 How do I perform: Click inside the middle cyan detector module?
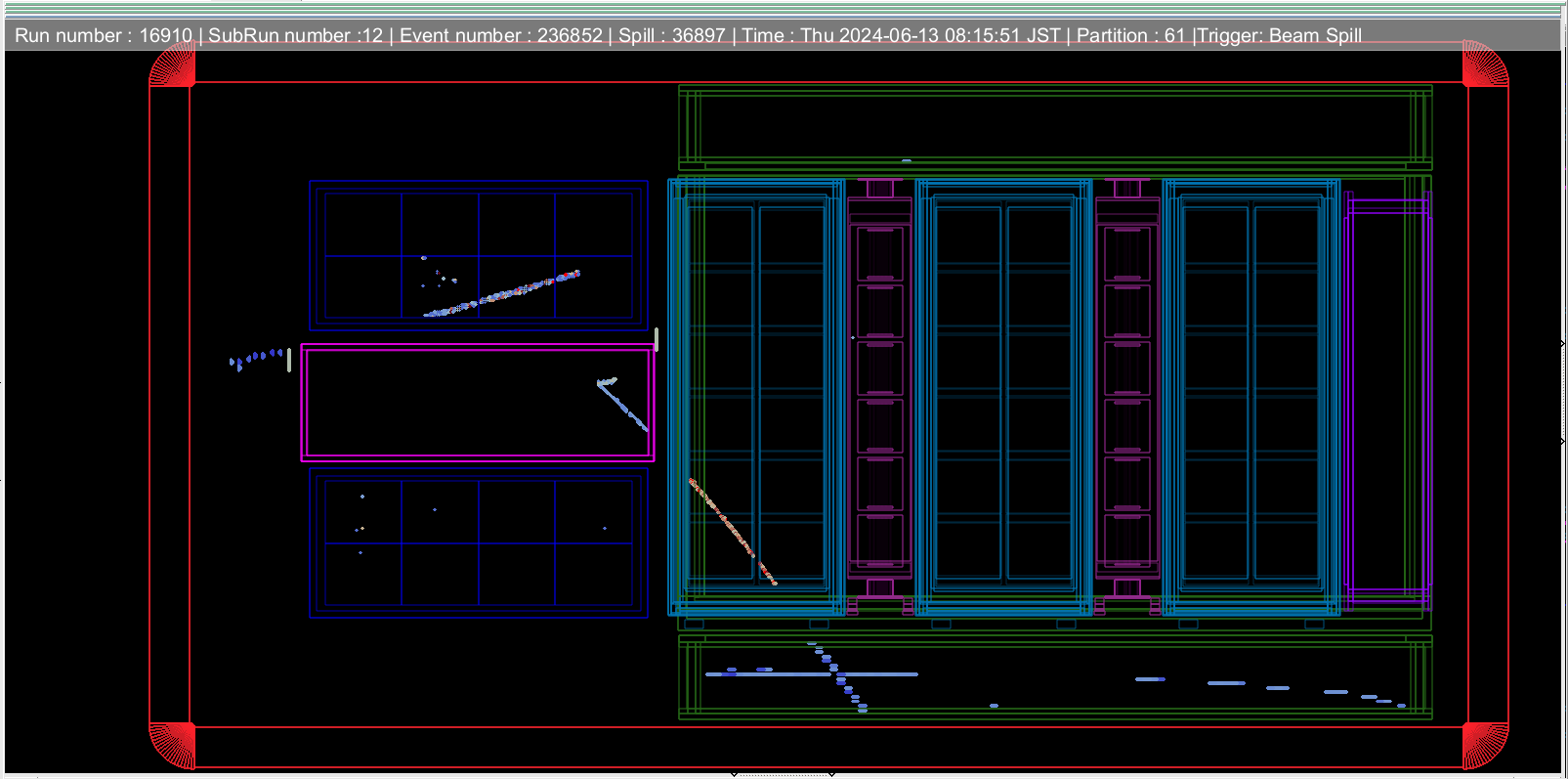(x=1003, y=391)
